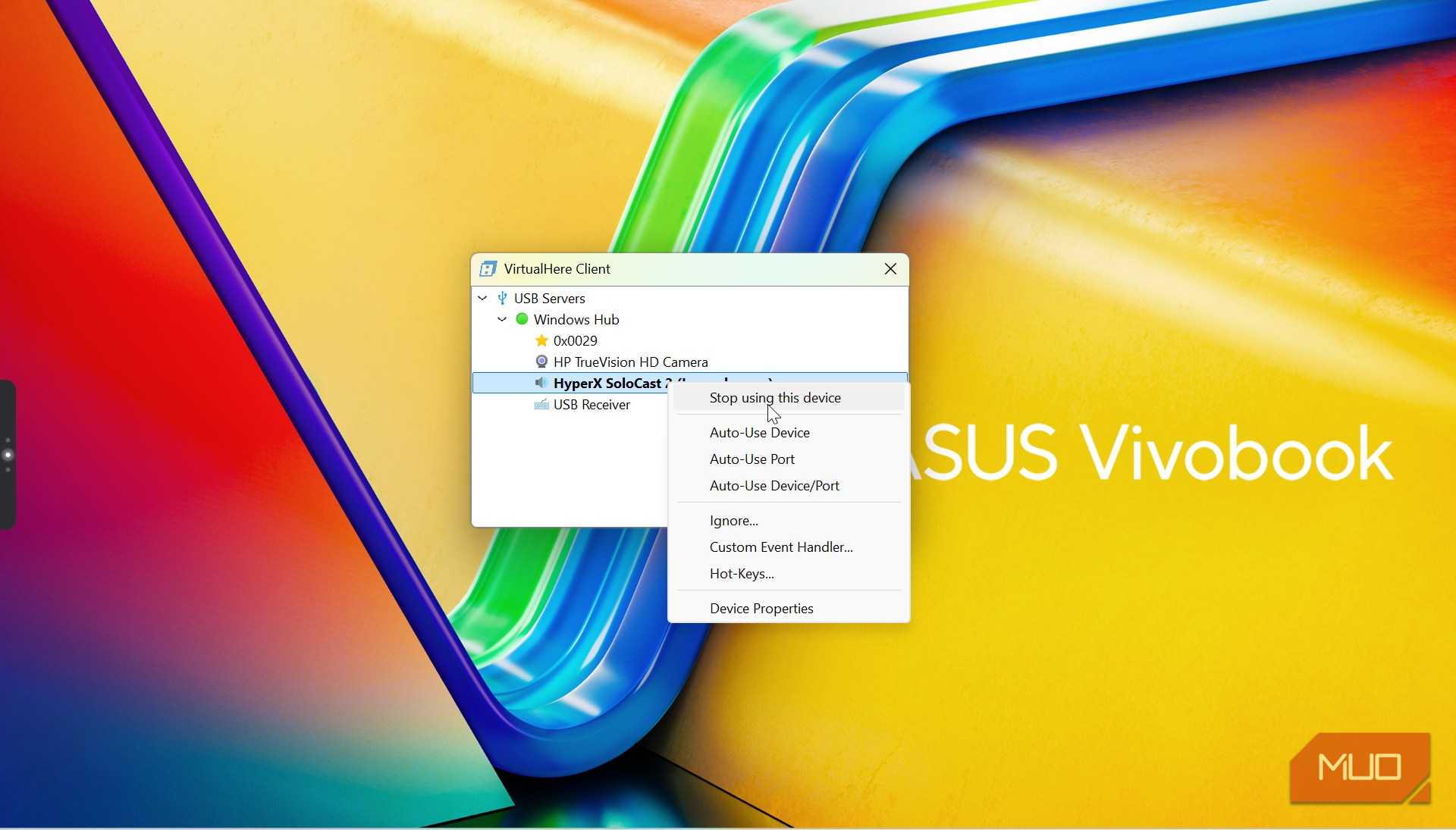The height and width of the screenshot is (830, 1456).
Task: Select the Windows Hub row text
Action: pos(576,320)
